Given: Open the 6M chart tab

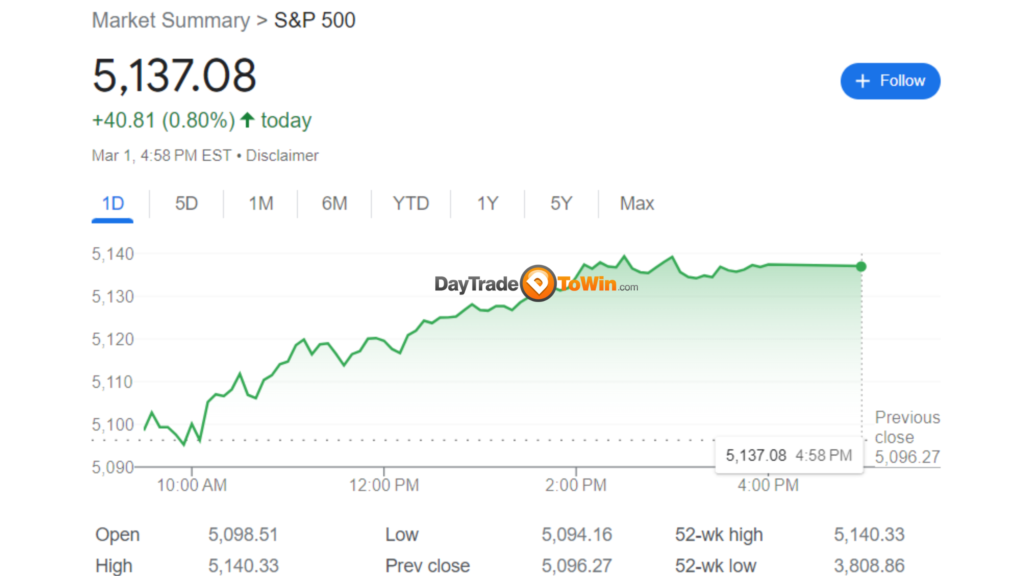Looking at the screenshot, I should 334,204.
